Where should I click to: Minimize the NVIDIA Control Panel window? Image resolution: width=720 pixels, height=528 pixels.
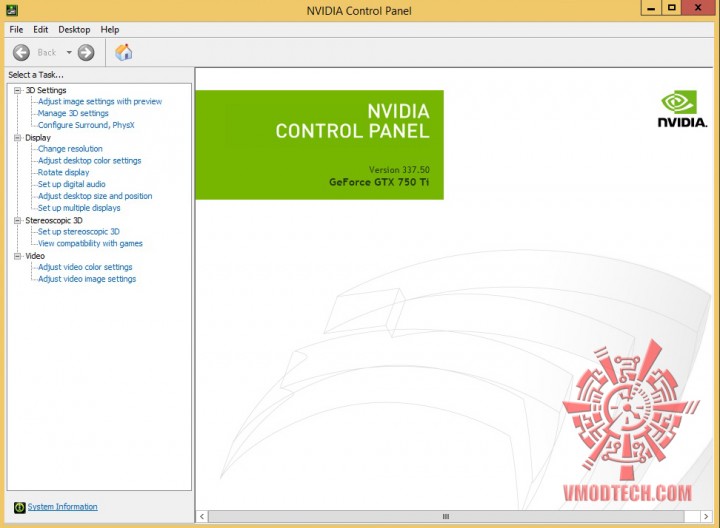(651, 8)
